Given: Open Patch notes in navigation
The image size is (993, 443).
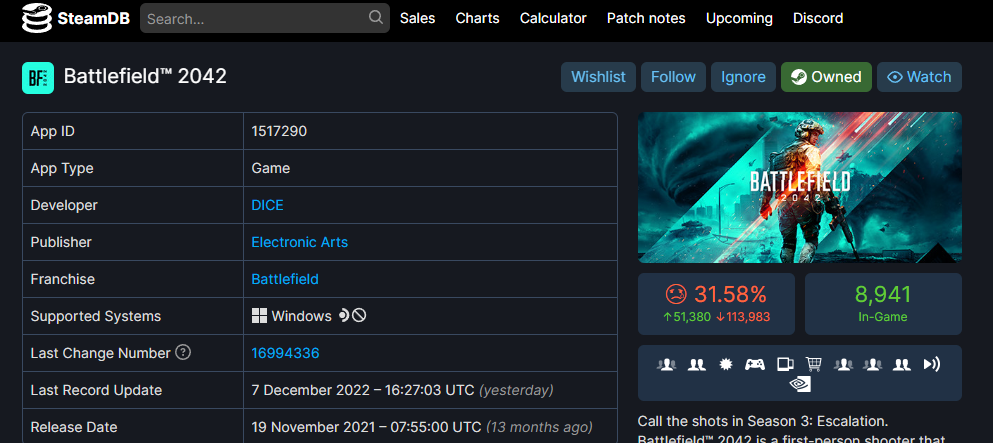Looking at the screenshot, I should coord(646,18).
